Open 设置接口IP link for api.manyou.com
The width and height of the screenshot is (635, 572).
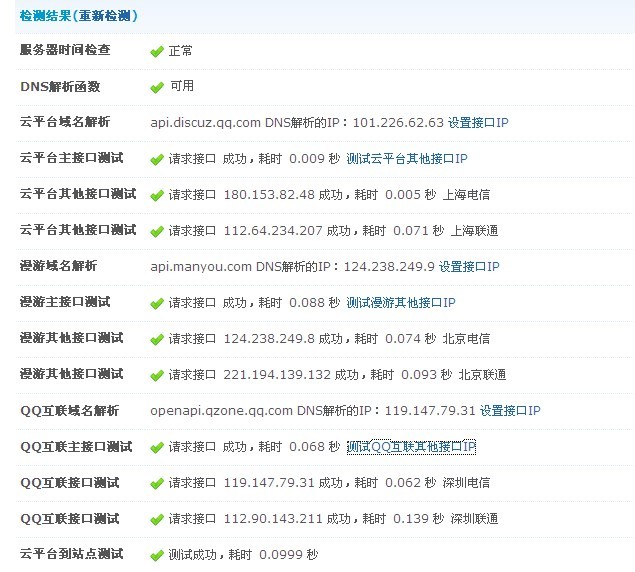pyautogui.click(x=469, y=267)
